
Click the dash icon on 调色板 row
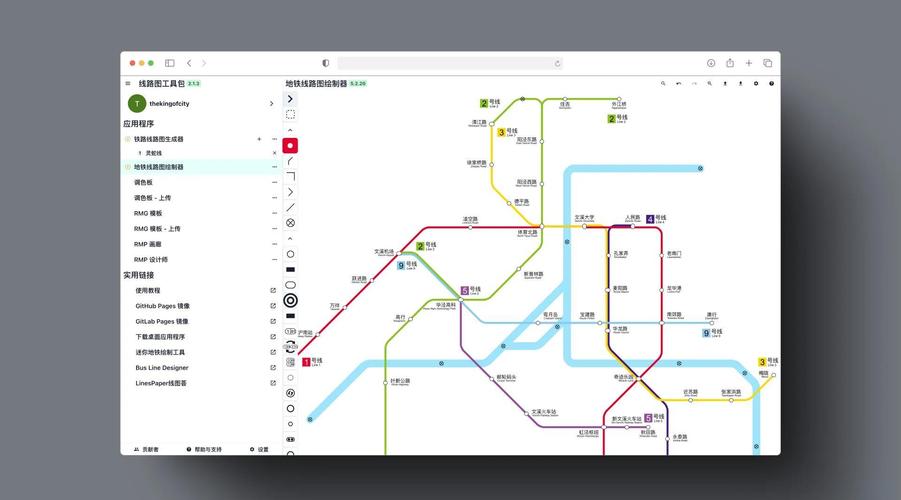(x=274, y=182)
